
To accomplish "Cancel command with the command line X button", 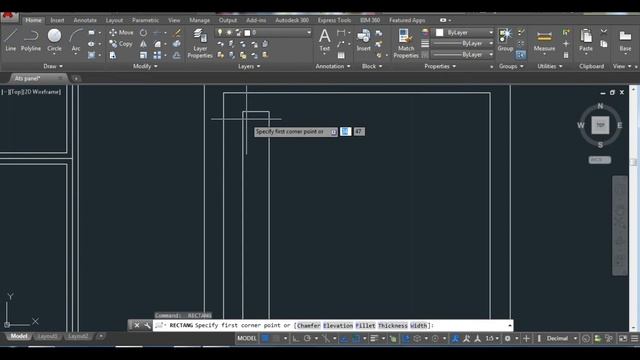I will [137, 325].
